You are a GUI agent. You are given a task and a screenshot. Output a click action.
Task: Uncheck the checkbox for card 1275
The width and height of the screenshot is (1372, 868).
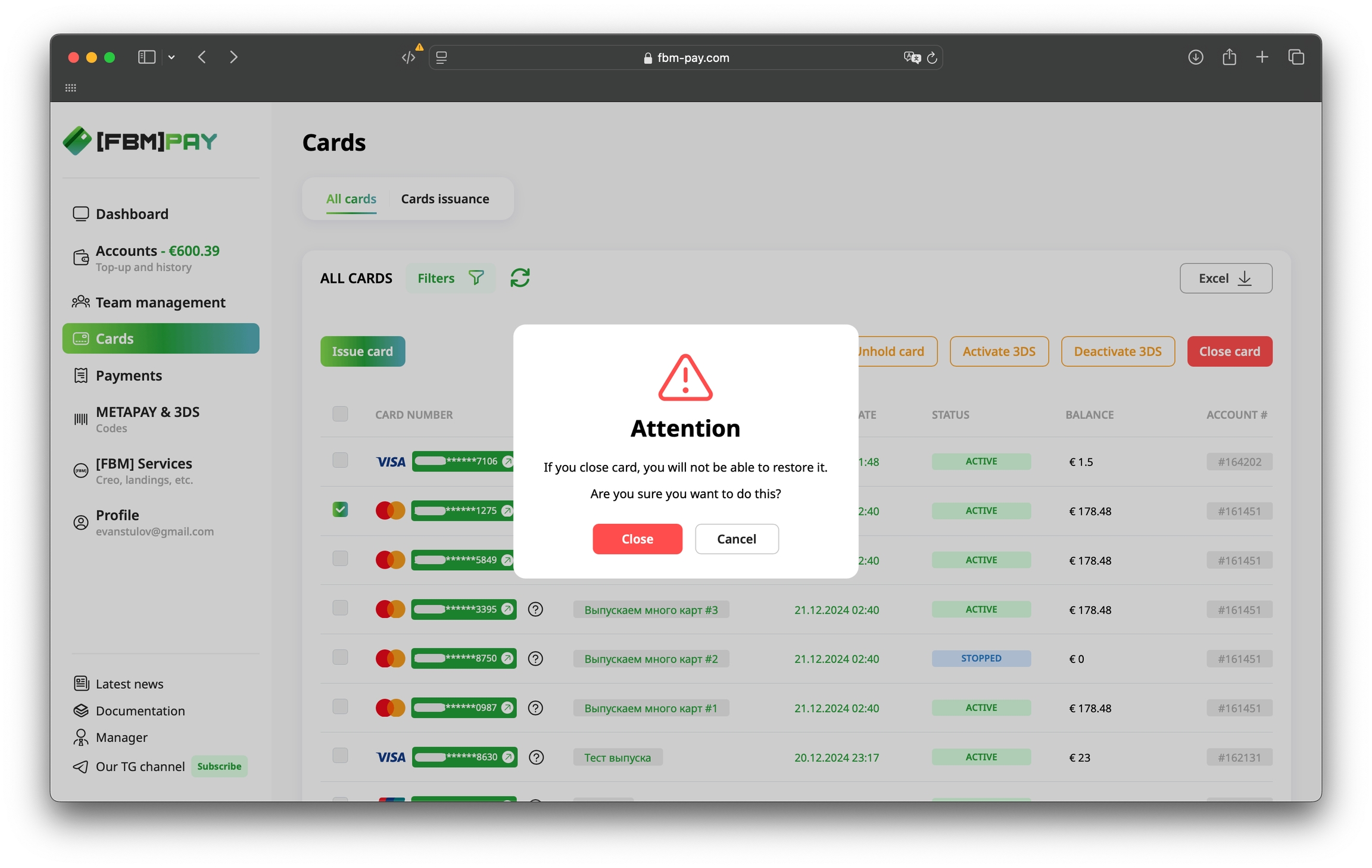click(340, 510)
